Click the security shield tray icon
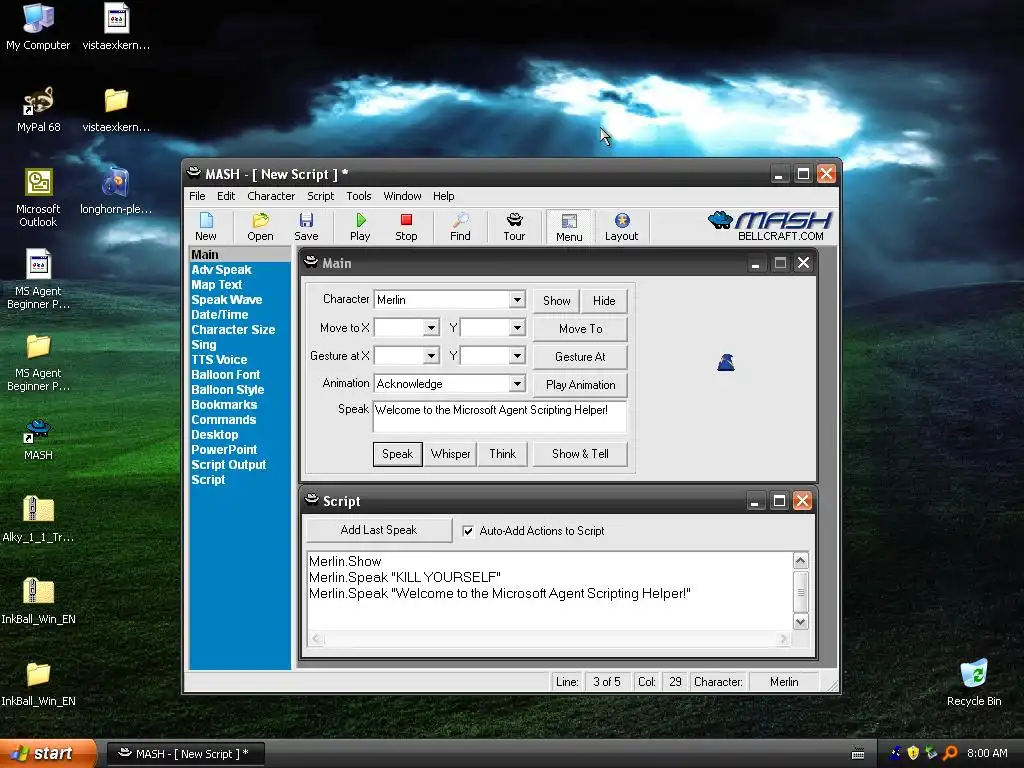Image resolution: width=1024 pixels, height=768 pixels. point(913,753)
